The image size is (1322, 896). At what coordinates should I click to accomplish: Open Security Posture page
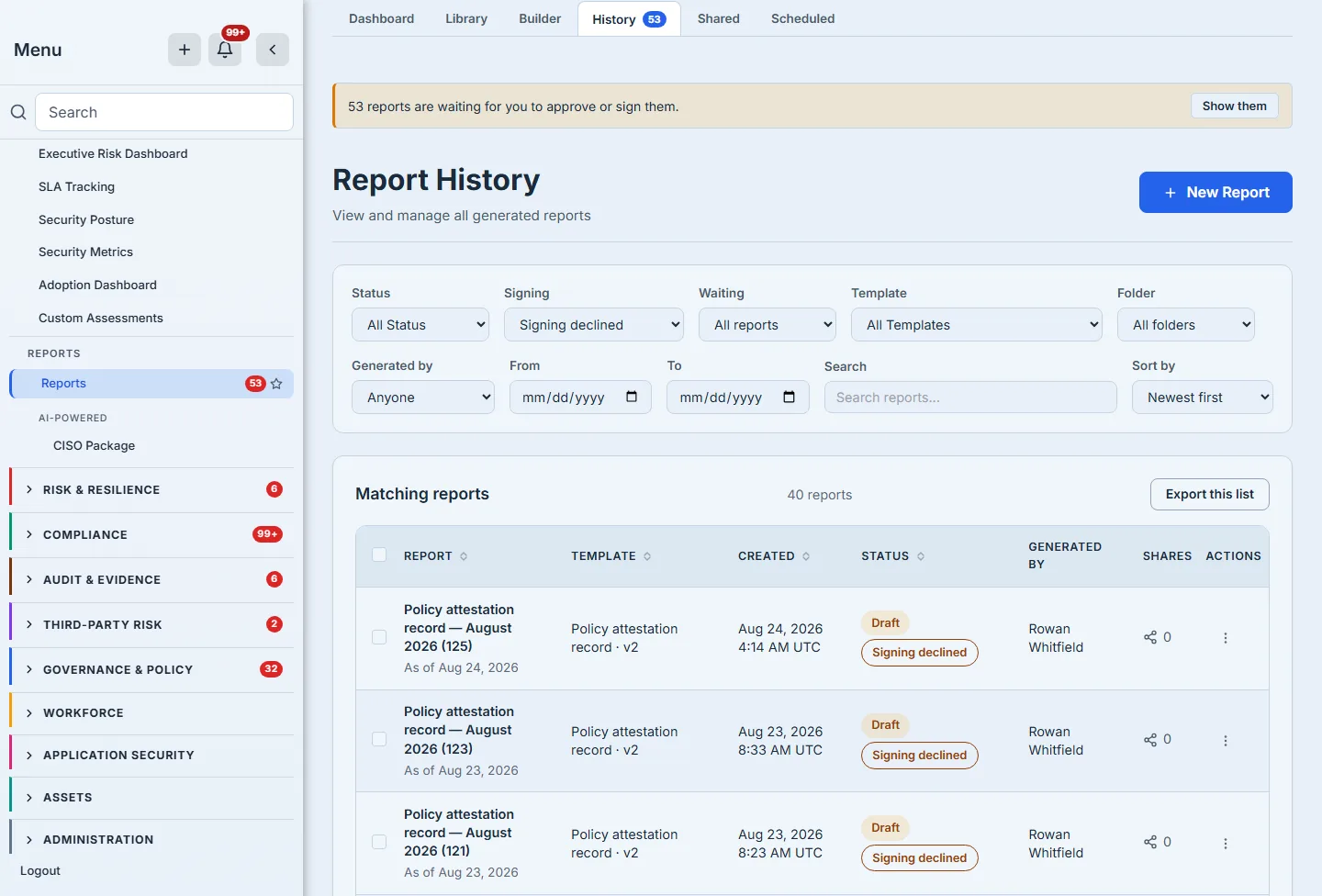tap(86, 220)
